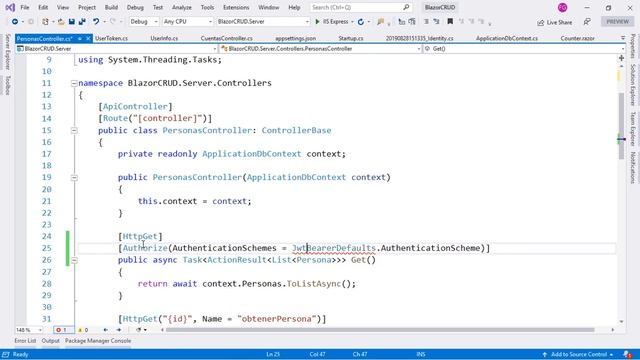Open the Solution Explorer side panel
640x360 pixels.
coord(633,85)
